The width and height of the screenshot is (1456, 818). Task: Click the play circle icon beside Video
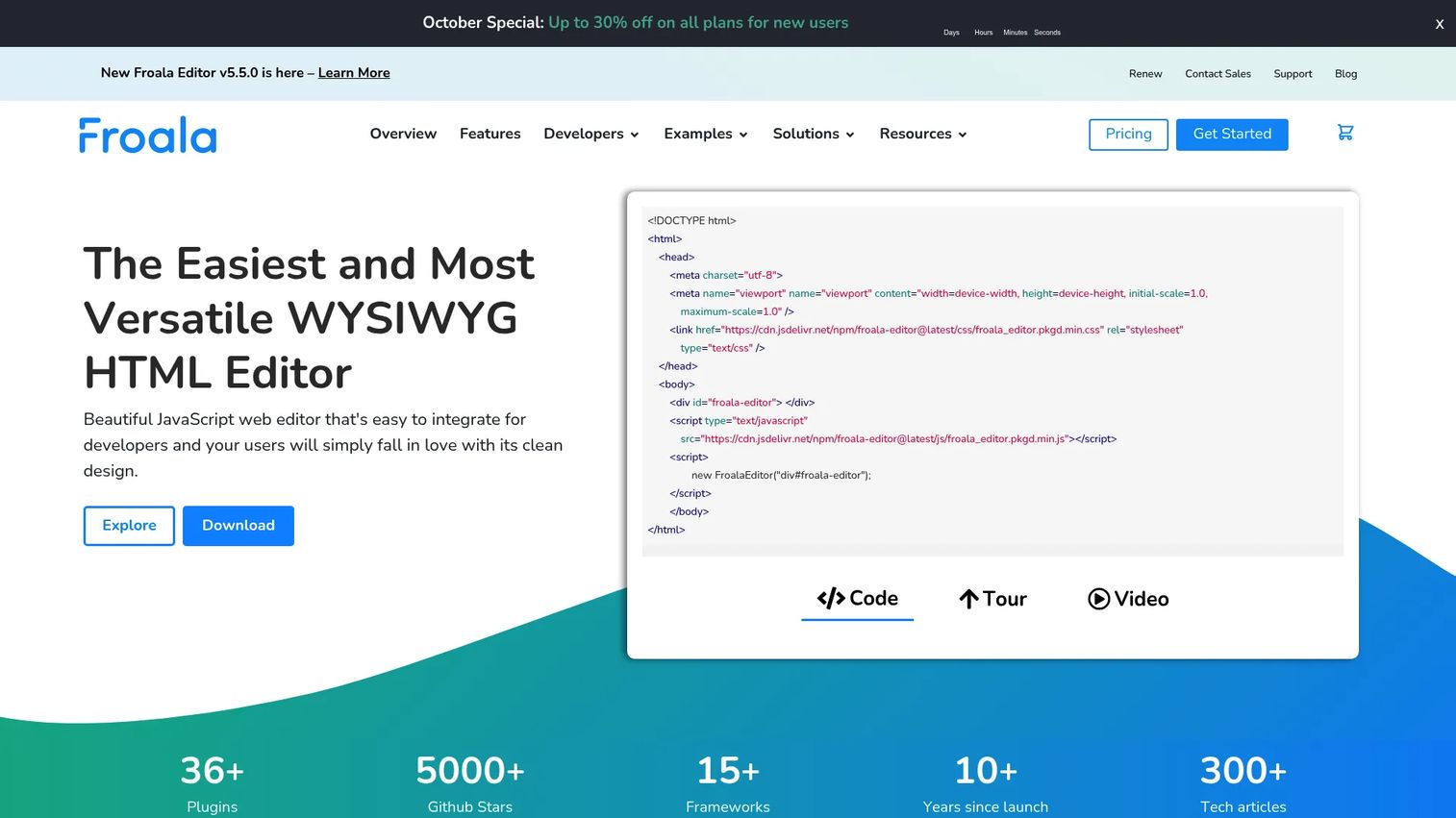(1099, 599)
